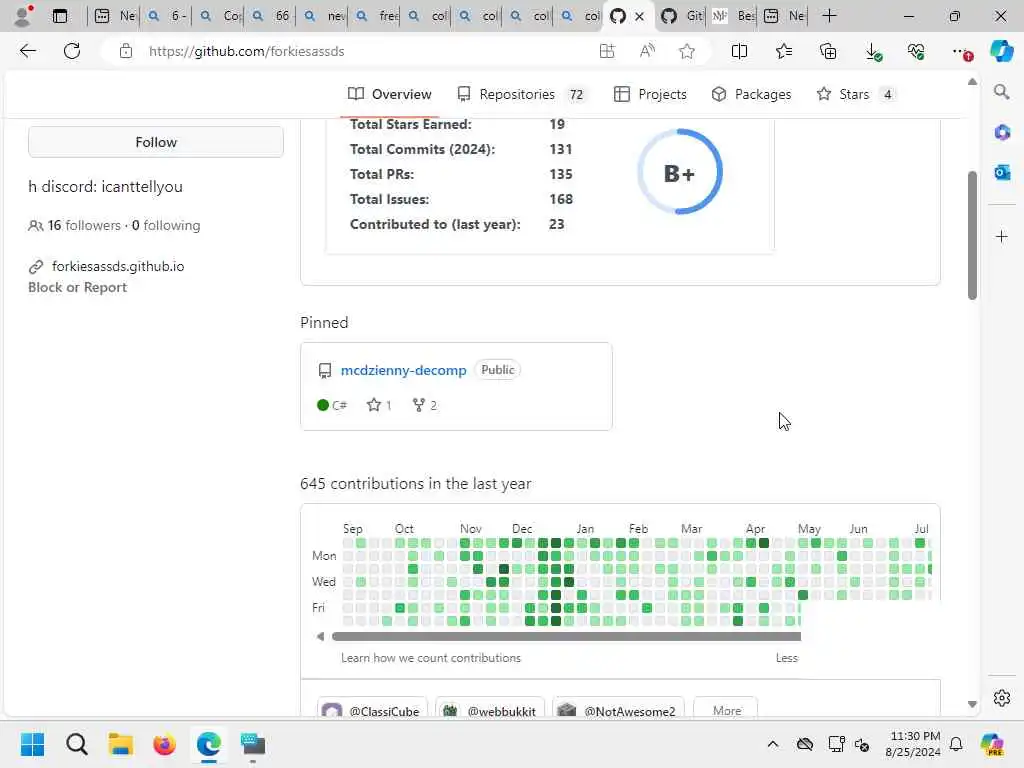Refresh the GitHub page
Image resolution: width=1024 pixels, height=768 pixels.
pyautogui.click(x=72, y=51)
